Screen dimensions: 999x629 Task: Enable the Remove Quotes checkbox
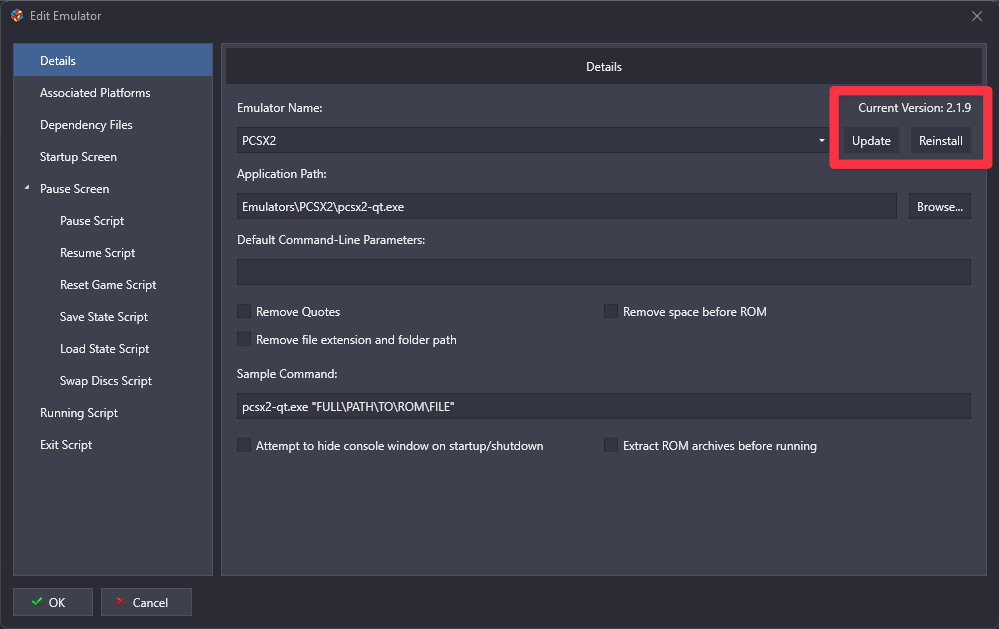tap(244, 311)
